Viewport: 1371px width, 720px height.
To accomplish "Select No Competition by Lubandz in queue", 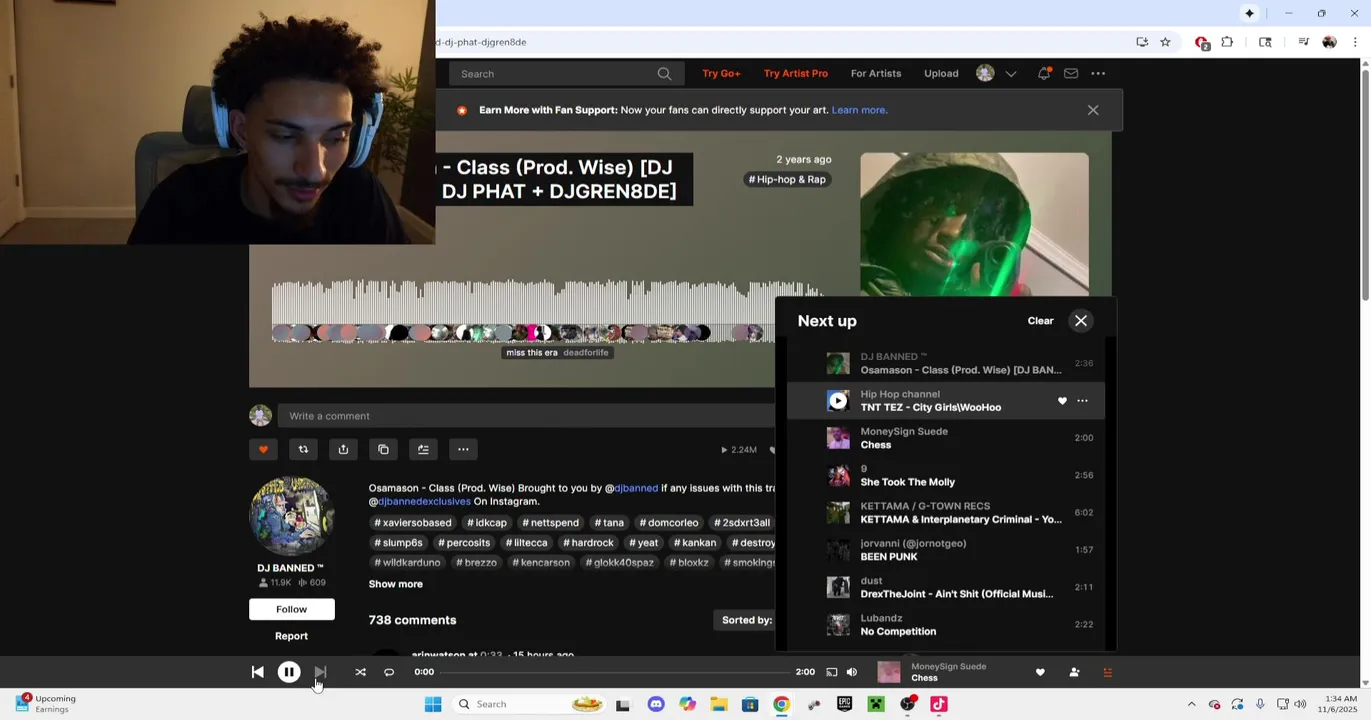I will (946, 625).
